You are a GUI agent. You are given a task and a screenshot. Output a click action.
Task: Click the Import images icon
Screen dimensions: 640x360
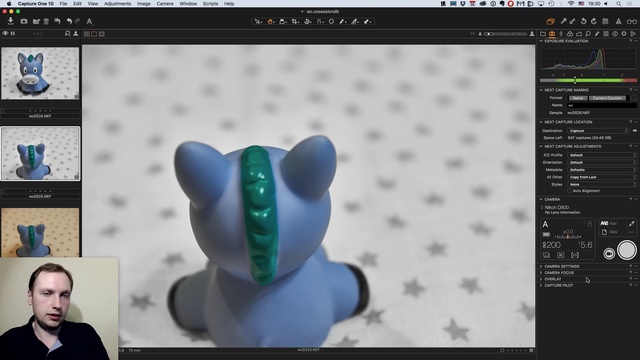click(x=11, y=21)
